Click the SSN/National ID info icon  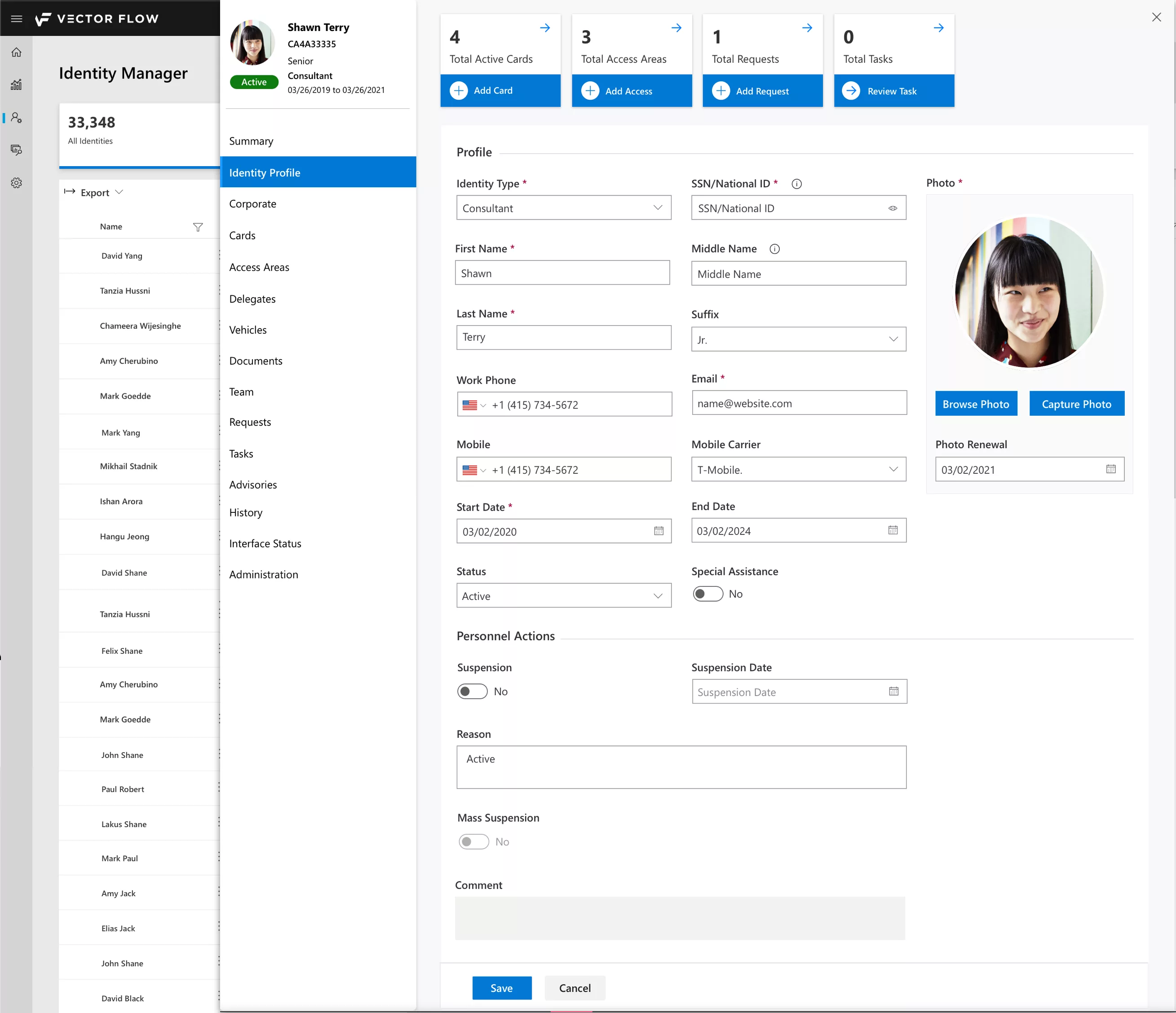point(796,184)
